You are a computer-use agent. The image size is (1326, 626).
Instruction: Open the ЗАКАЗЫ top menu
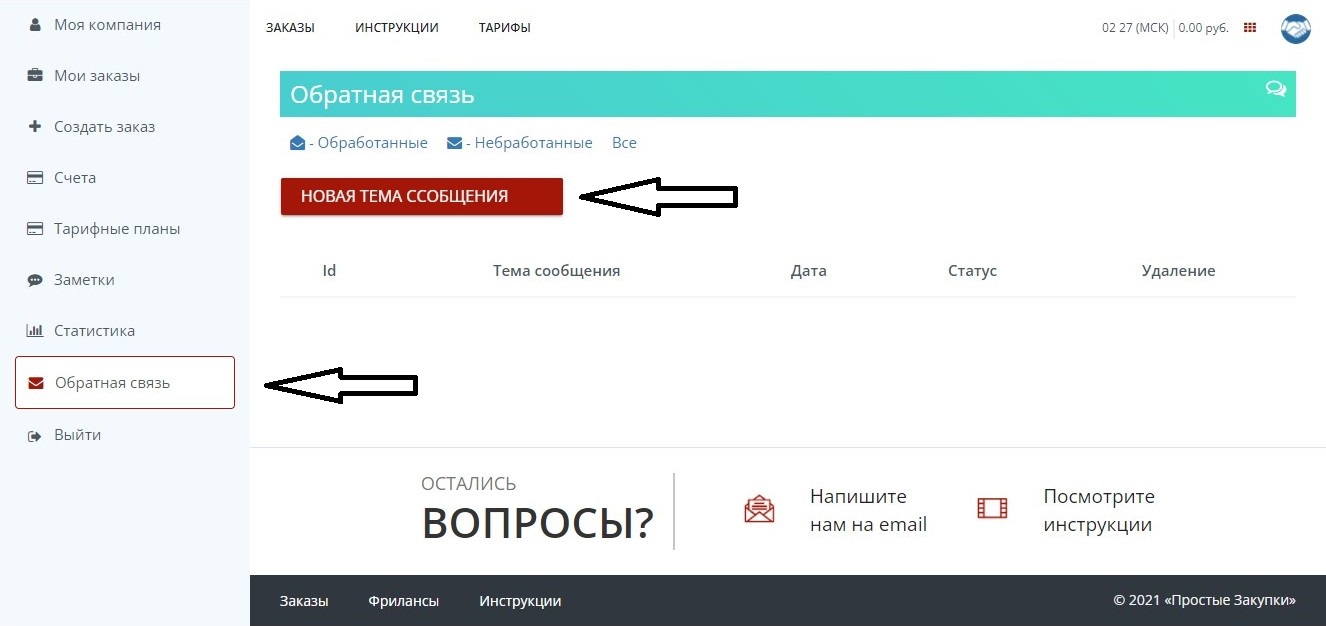pos(290,28)
